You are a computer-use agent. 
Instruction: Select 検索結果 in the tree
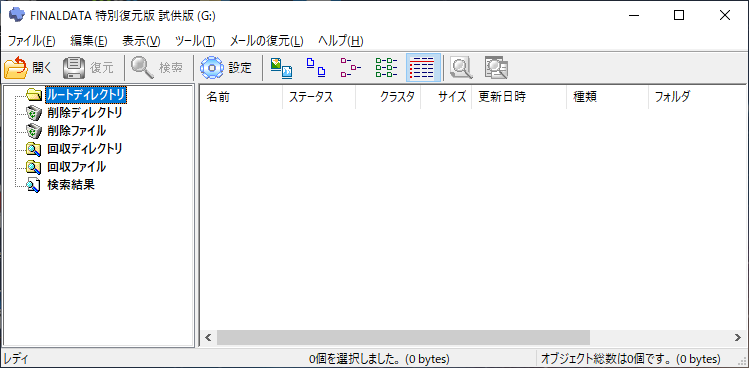point(71,185)
